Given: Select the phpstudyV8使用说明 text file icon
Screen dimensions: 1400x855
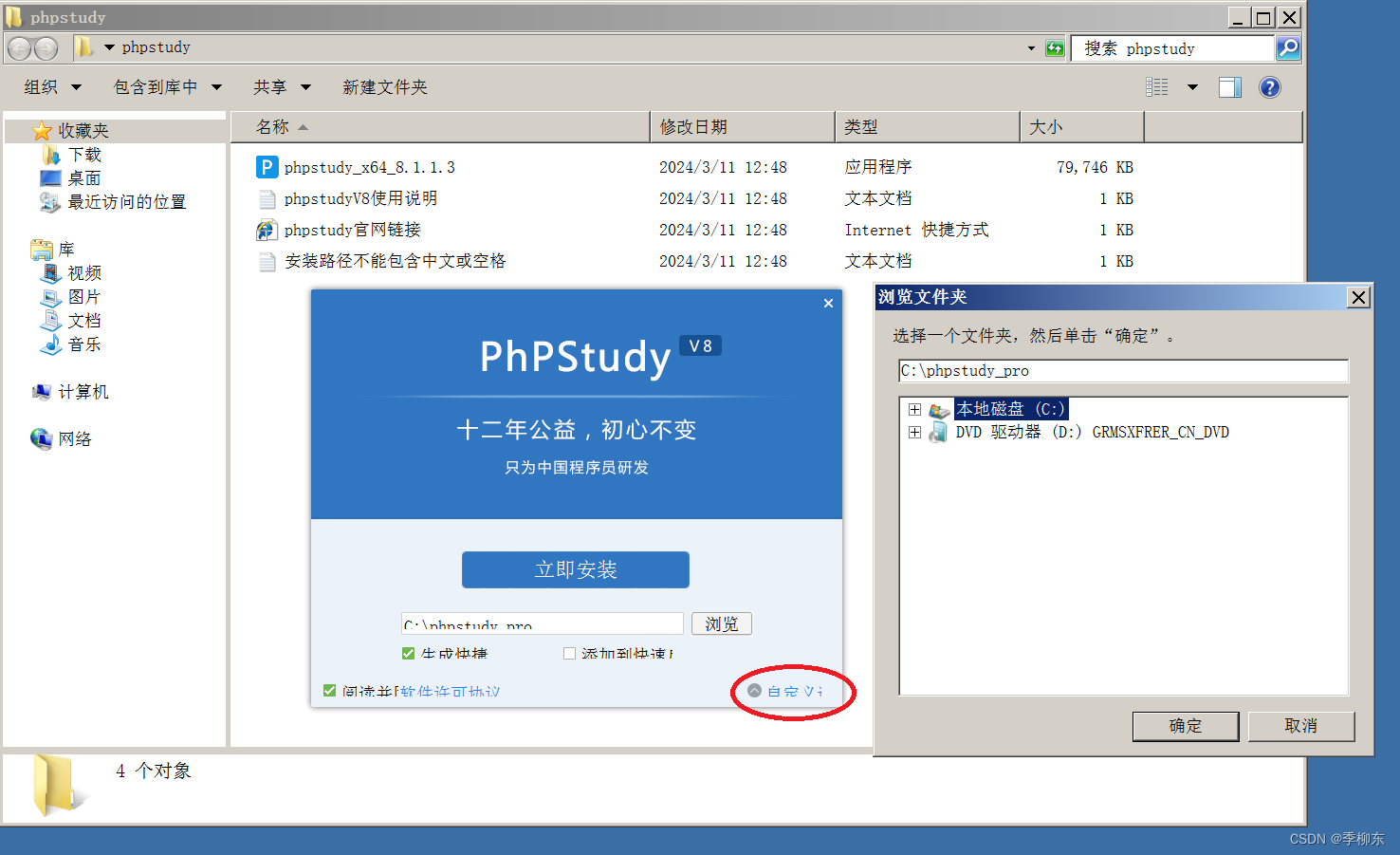Looking at the screenshot, I should tap(267, 198).
